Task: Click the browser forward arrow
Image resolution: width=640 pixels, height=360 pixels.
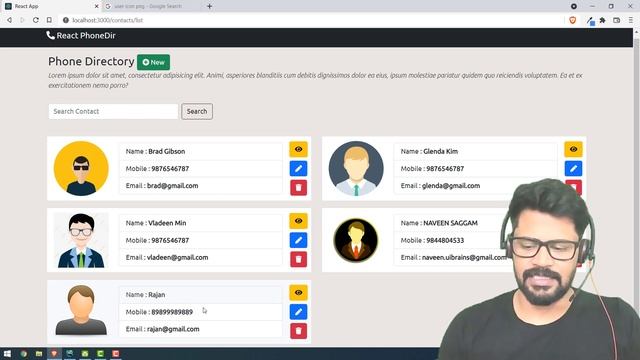Action: (x=22, y=20)
